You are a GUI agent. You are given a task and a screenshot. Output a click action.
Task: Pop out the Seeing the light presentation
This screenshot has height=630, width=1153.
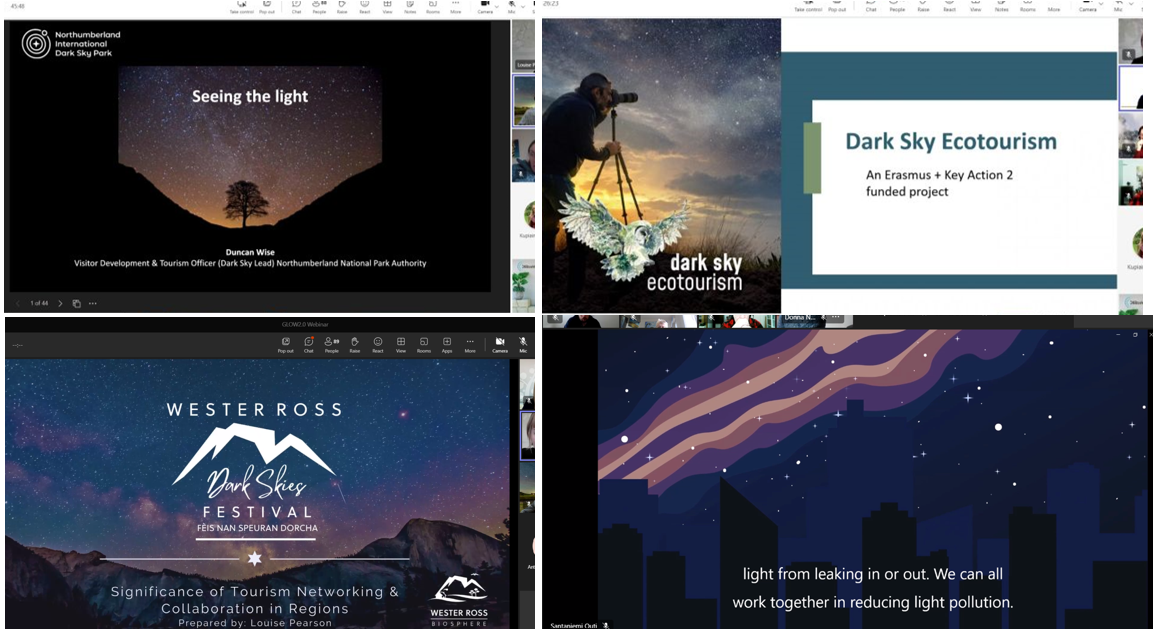click(x=268, y=7)
